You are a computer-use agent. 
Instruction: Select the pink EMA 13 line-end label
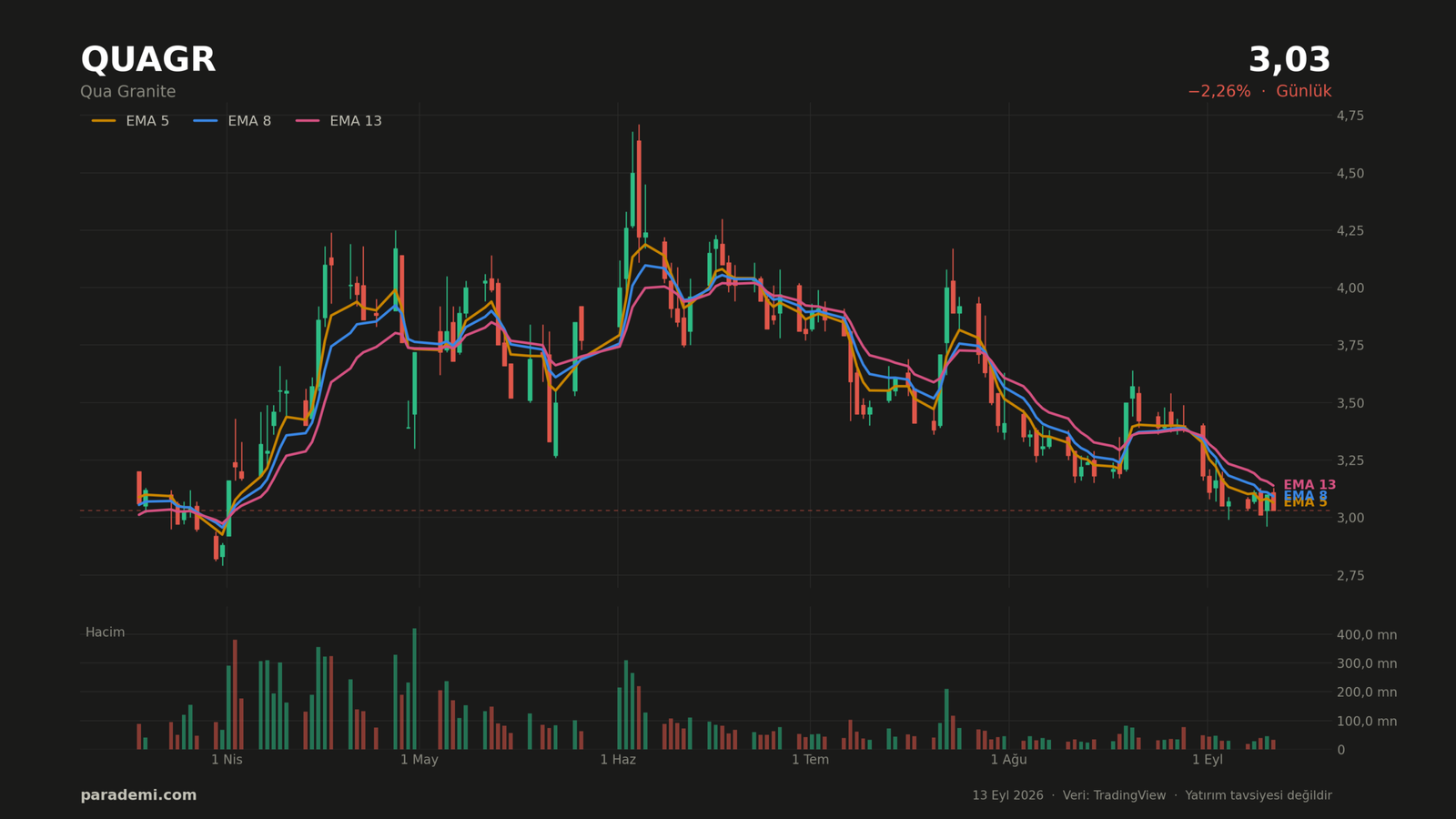click(x=1309, y=485)
